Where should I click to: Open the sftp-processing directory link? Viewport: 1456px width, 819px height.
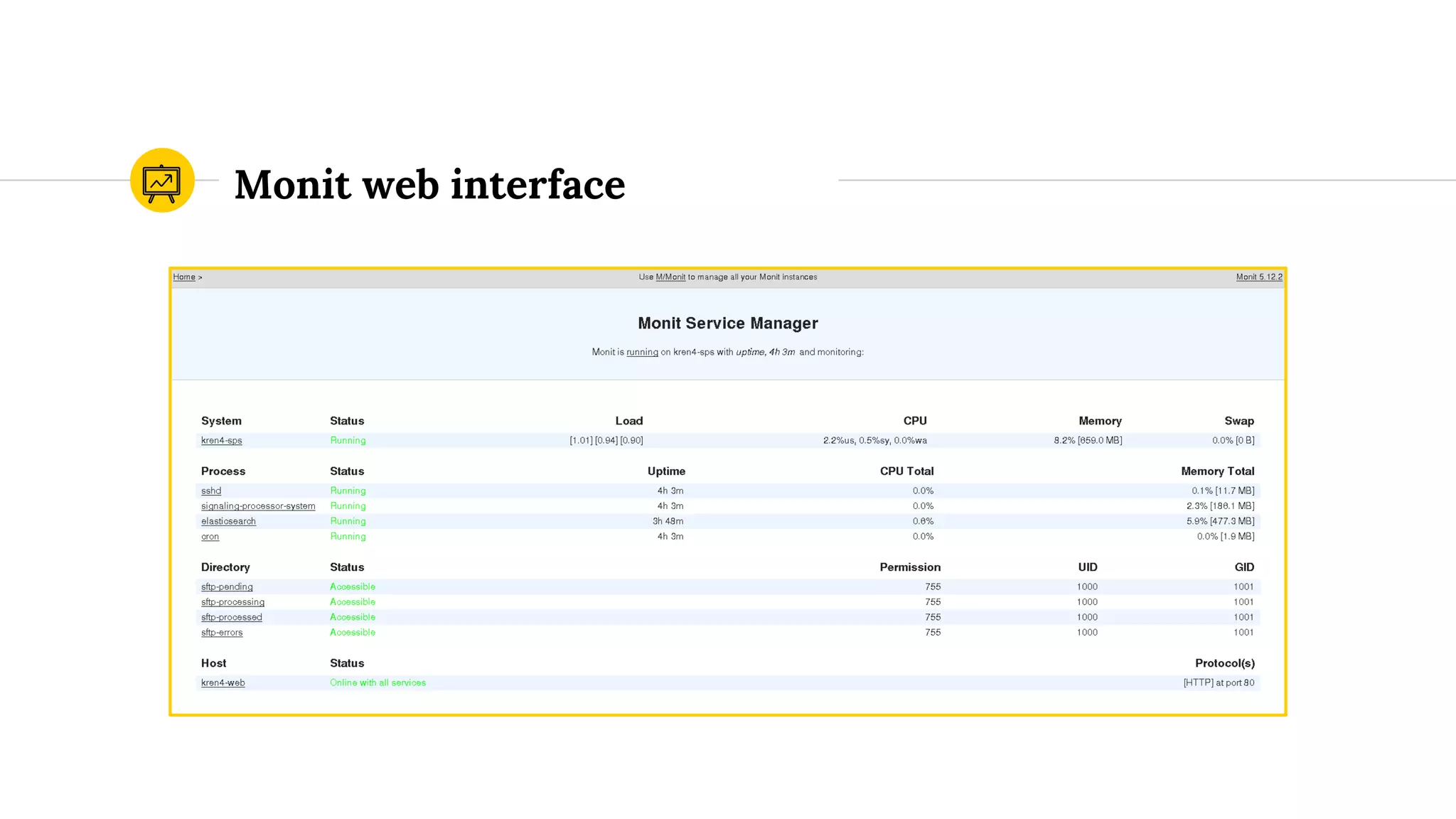click(x=232, y=602)
